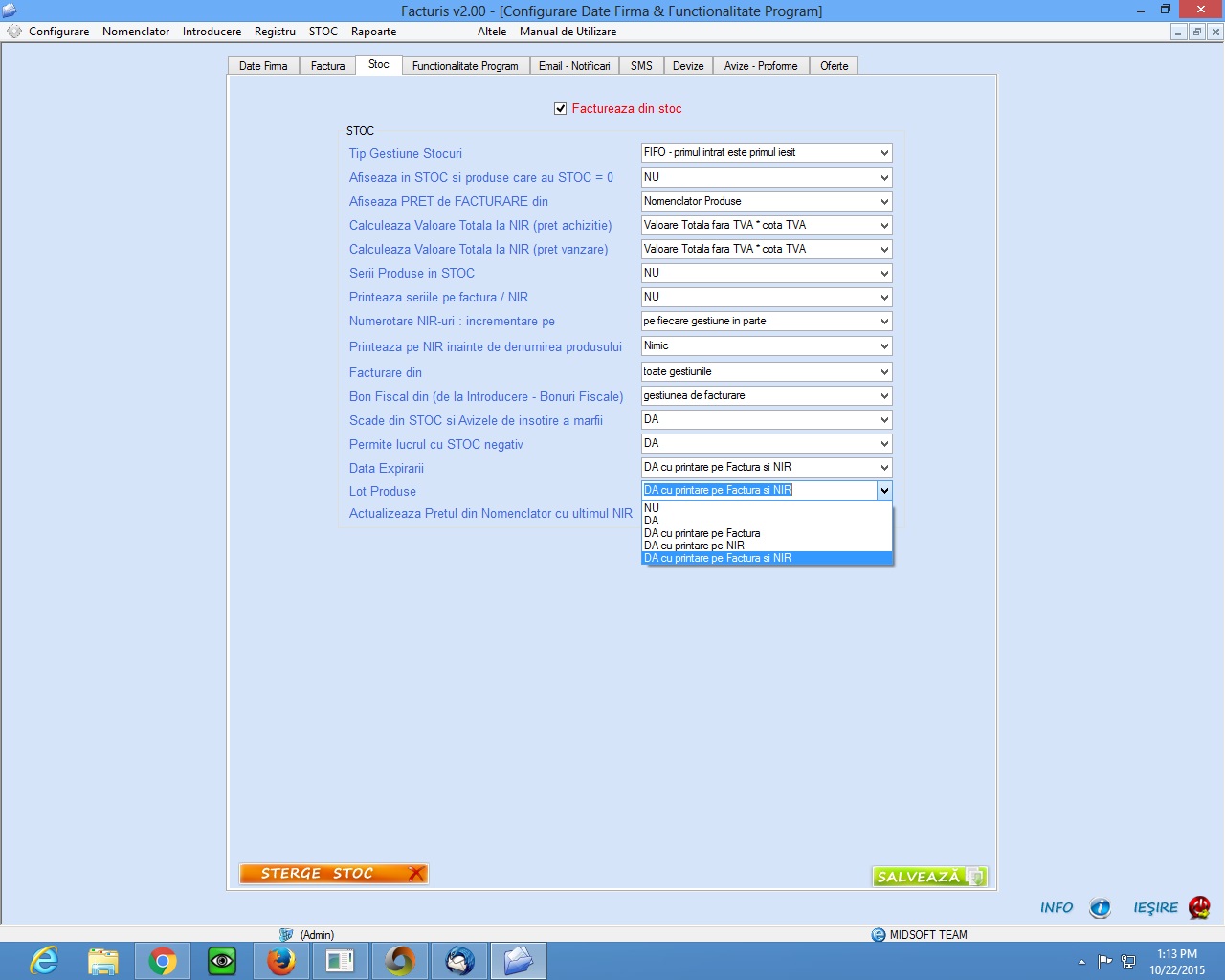
Task: Switch to the Avize - Proforme tab
Action: click(x=761, y=66)
